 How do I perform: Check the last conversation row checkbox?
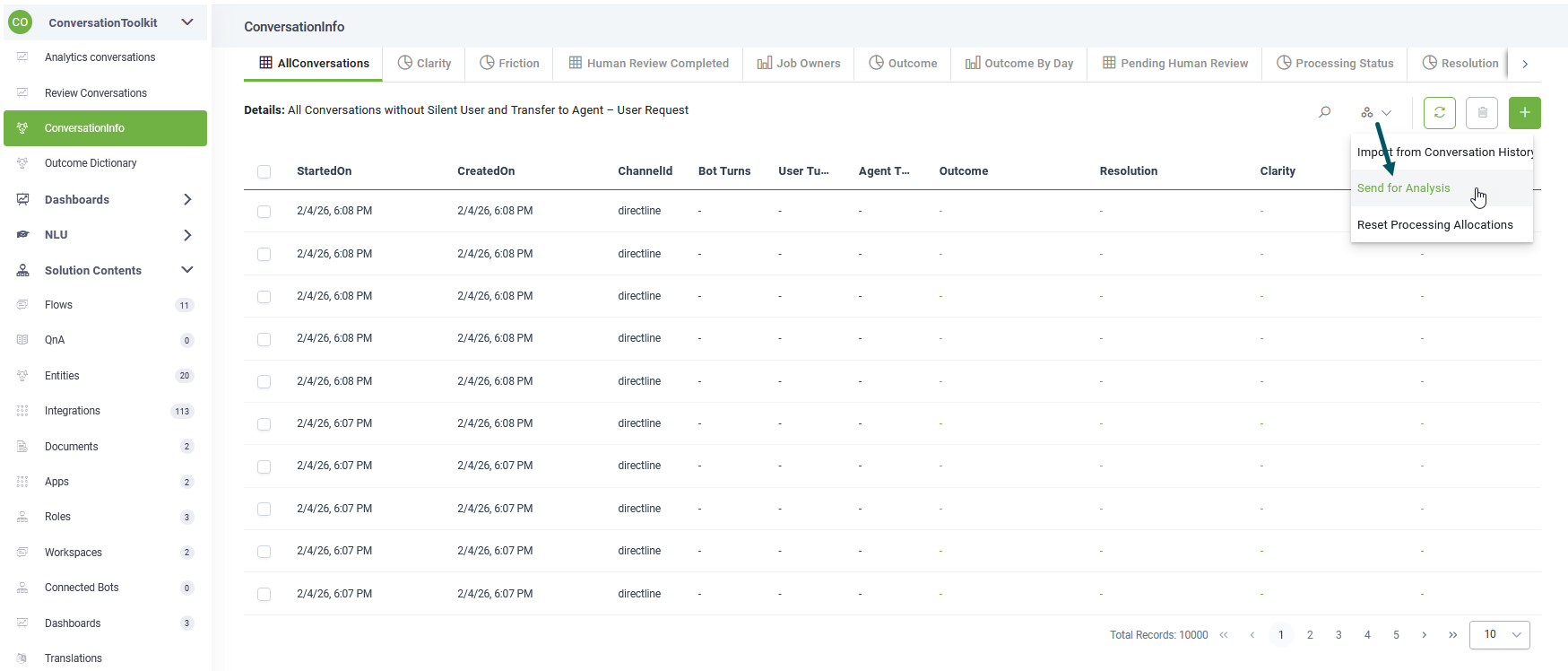point(264,594)
